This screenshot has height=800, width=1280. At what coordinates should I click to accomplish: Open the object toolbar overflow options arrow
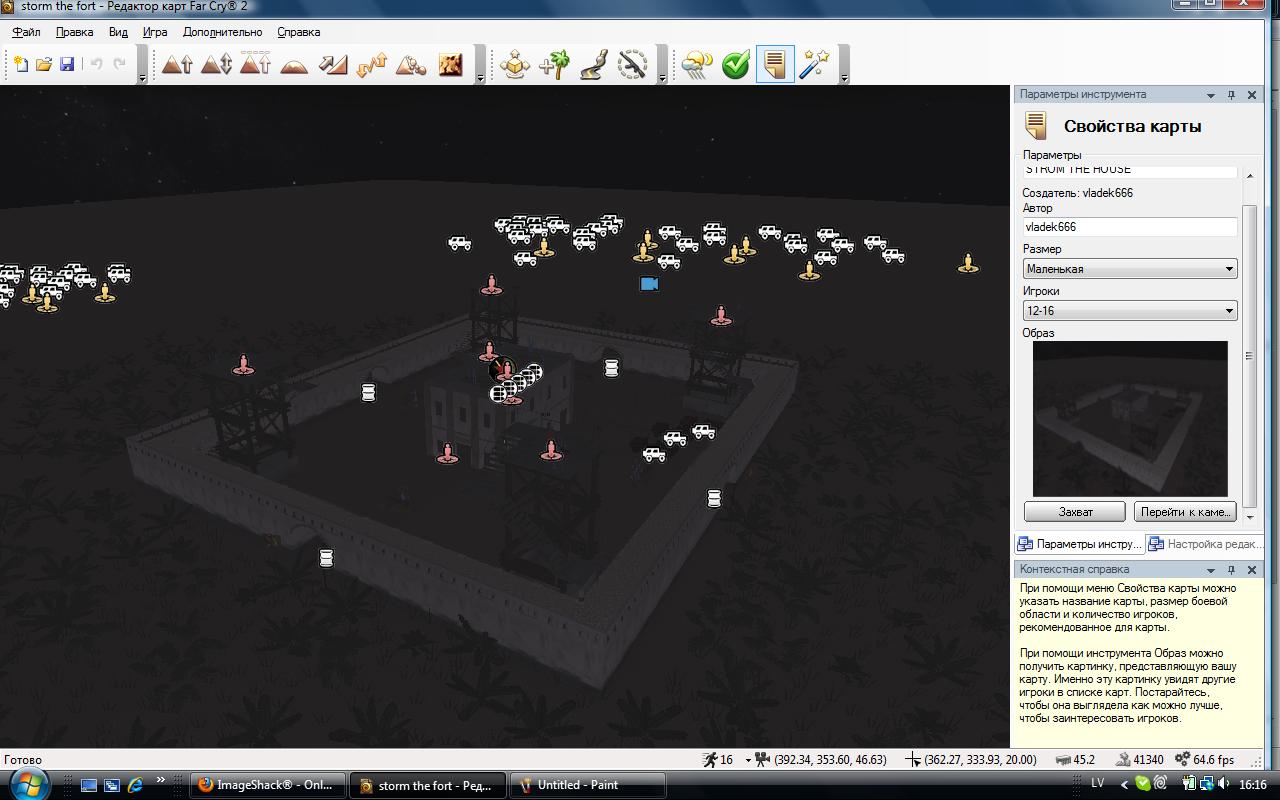tap(663, 76)
